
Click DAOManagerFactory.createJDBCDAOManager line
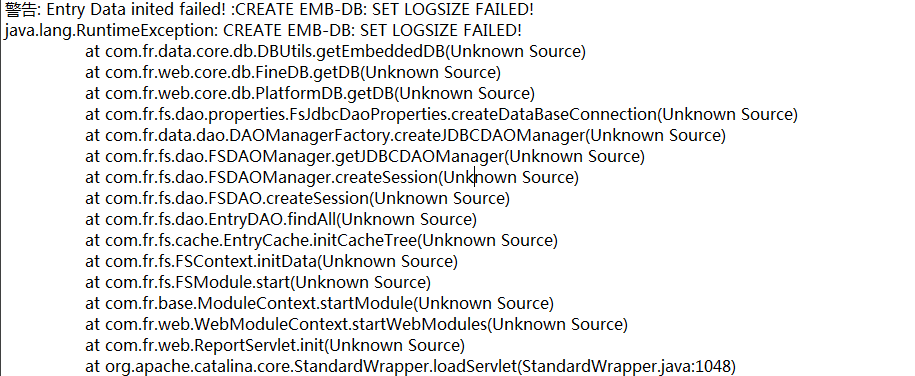(406, 135)
